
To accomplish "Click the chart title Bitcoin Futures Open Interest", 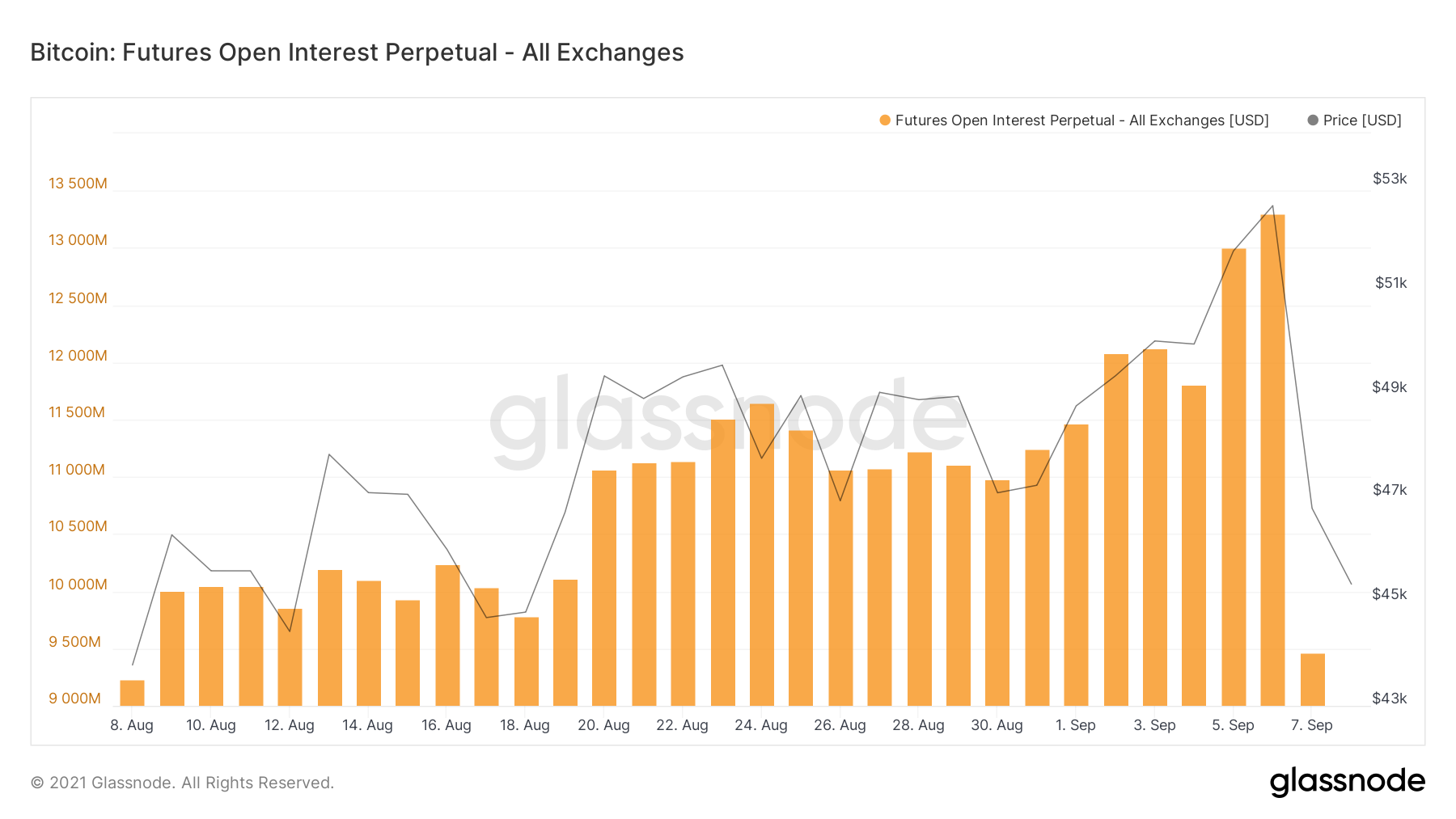I will pyautogui.click(x=357, y=53).
